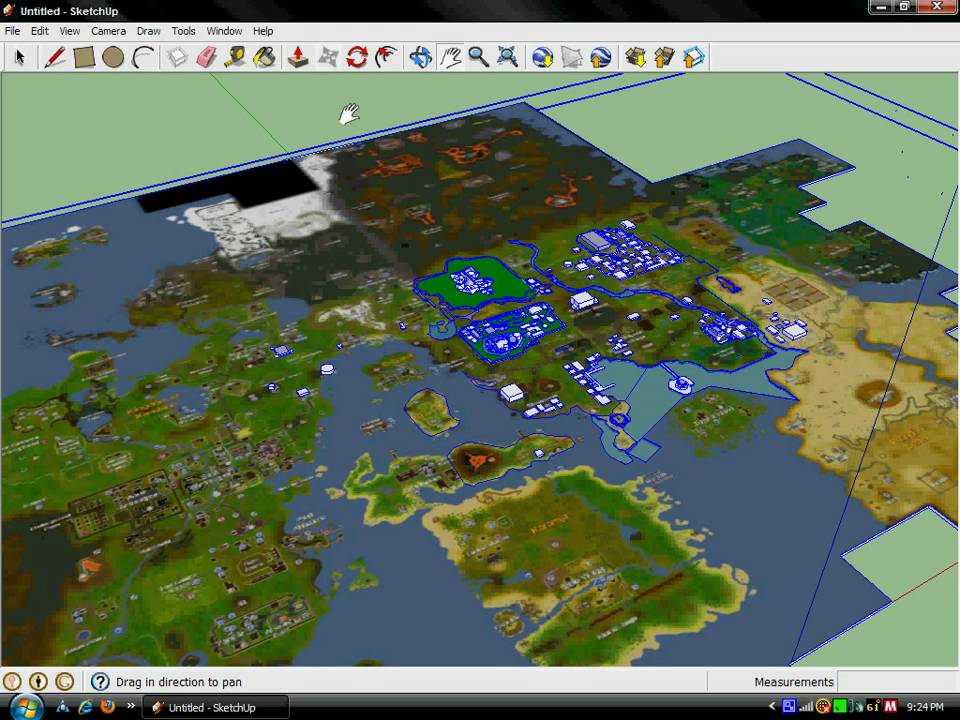This screenshot has width=960, height=720.
Task: Open the File menu
Action: tap(12, 31)
